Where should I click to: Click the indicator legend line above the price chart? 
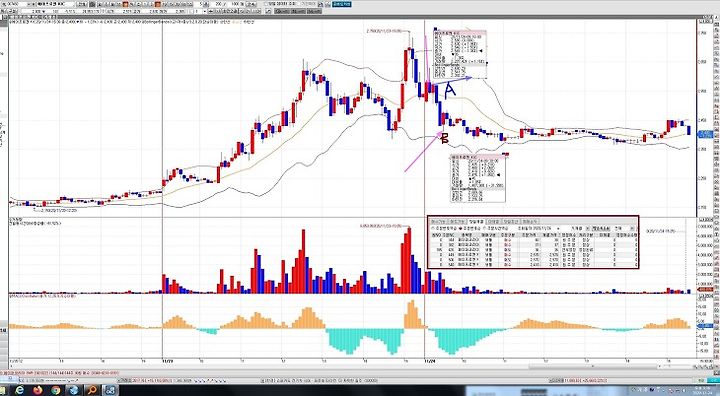[x=132, y=21]
